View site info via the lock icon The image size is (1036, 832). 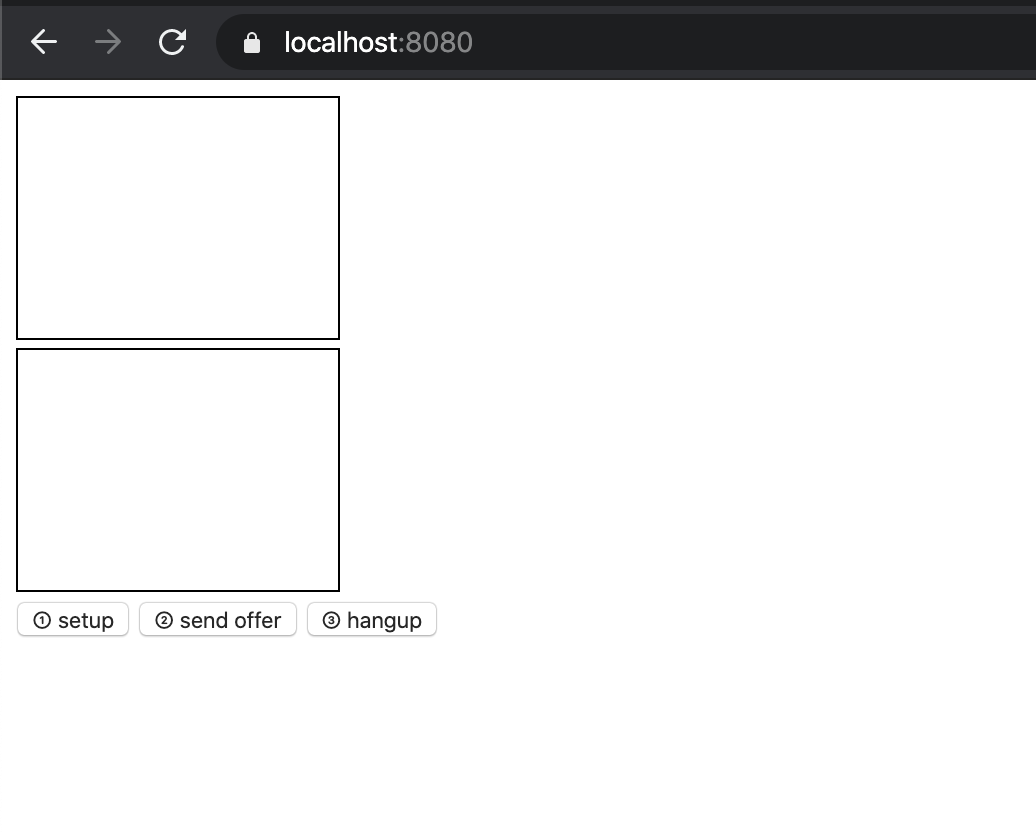click(252, 43)
